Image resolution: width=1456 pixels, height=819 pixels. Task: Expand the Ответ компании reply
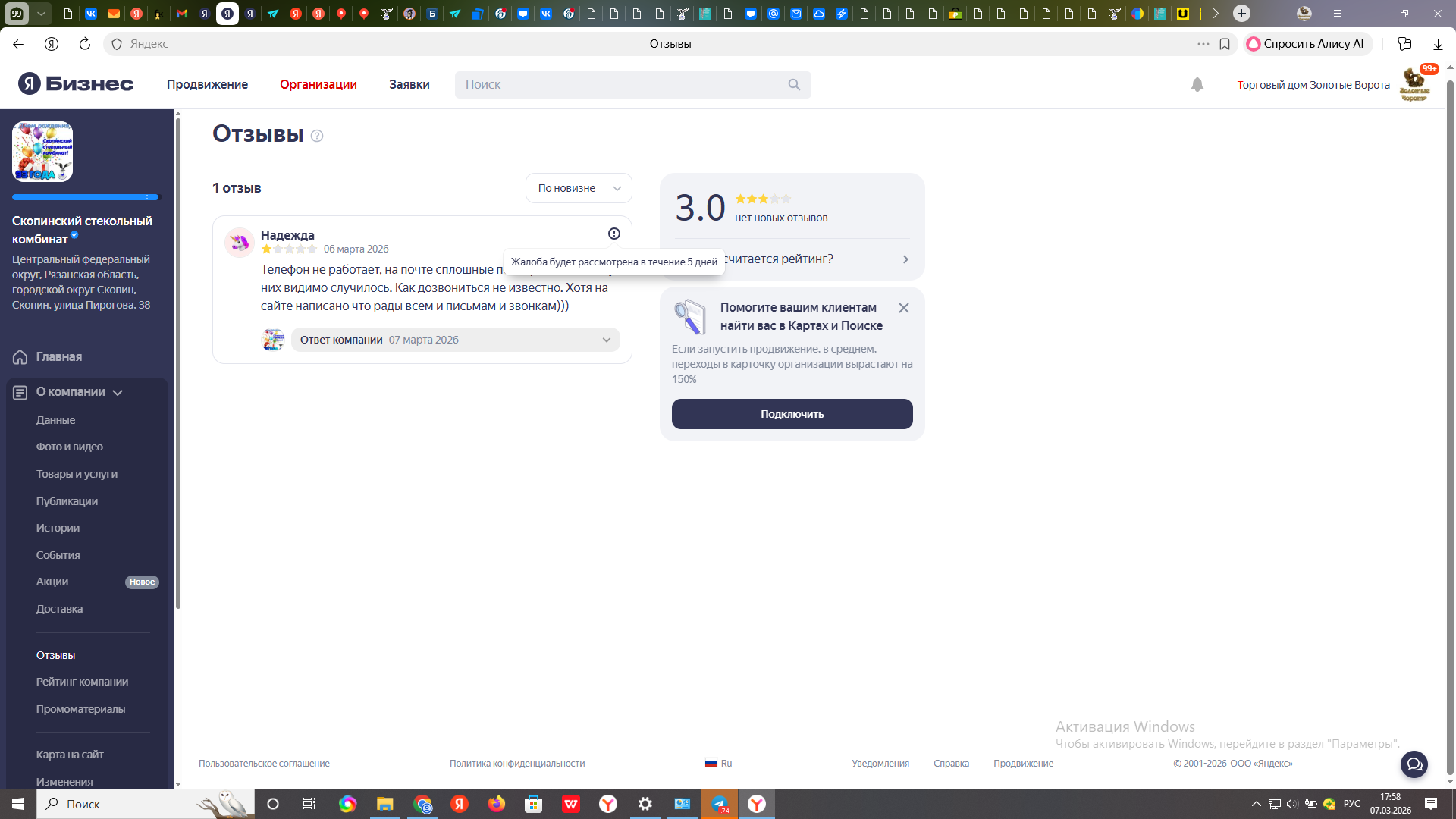(x=606, y=340)
